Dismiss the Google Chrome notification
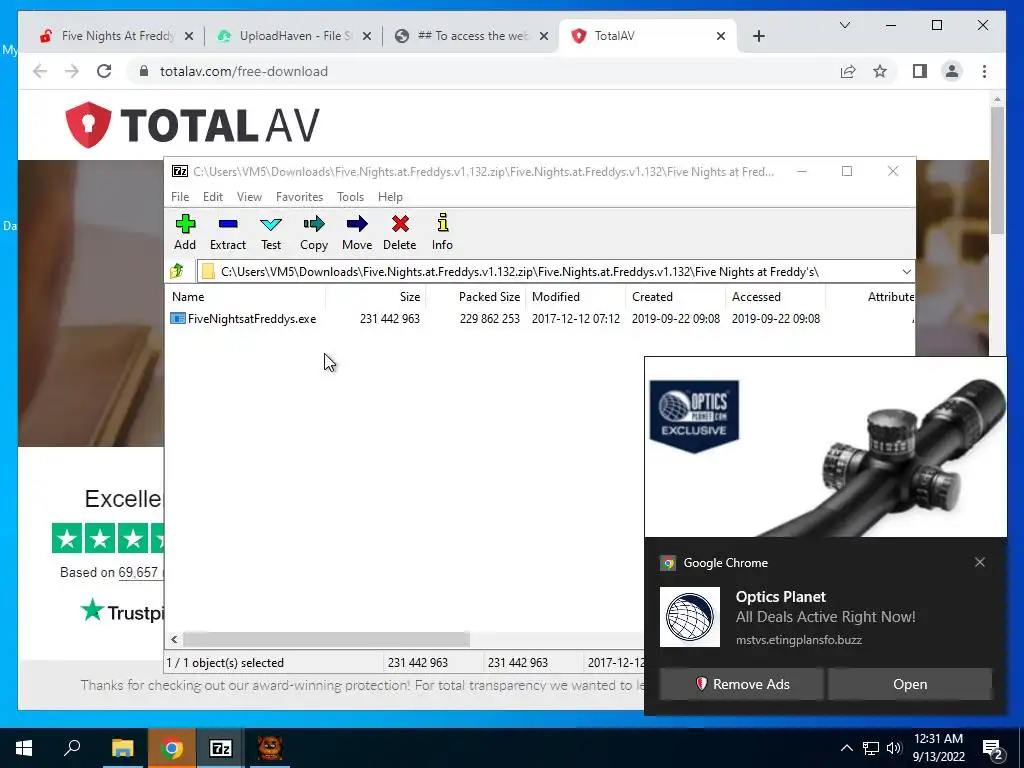1024x768 pixels. [979, 562]
